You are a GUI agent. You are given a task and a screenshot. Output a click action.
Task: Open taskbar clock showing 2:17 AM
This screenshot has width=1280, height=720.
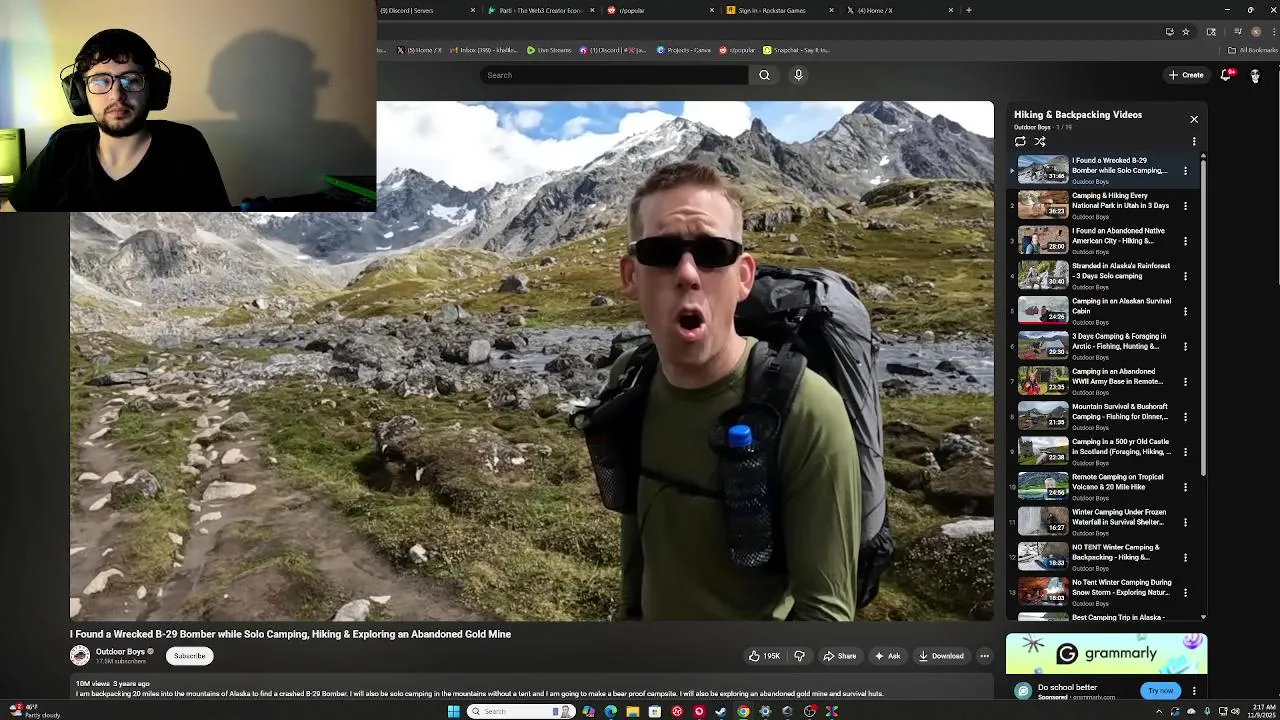coord(1264,711)
